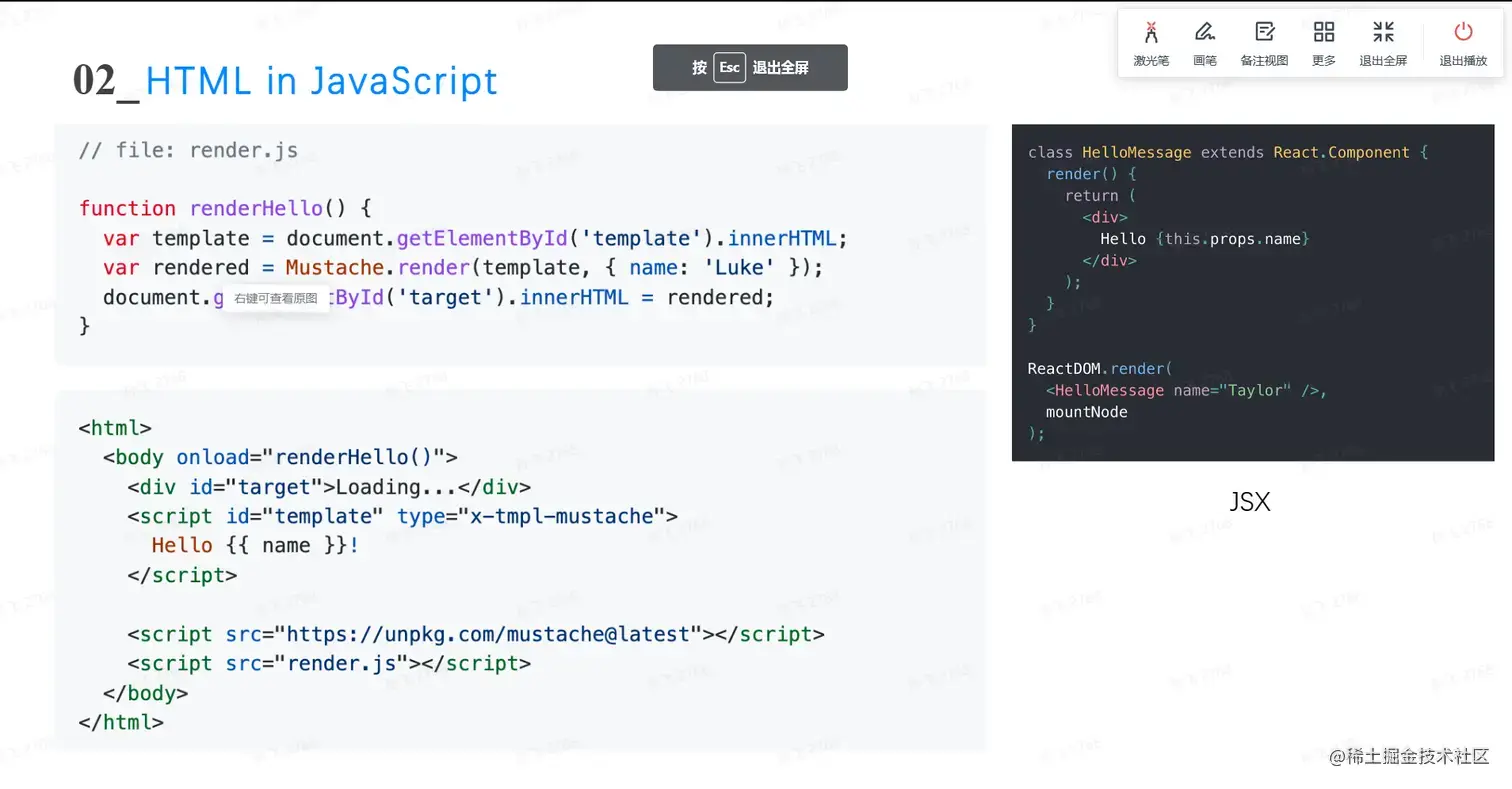Image resolution: width=1512 pixels, height=789 pixels.
Task: Click the Esc key hint badge
Action: point(729,68)
